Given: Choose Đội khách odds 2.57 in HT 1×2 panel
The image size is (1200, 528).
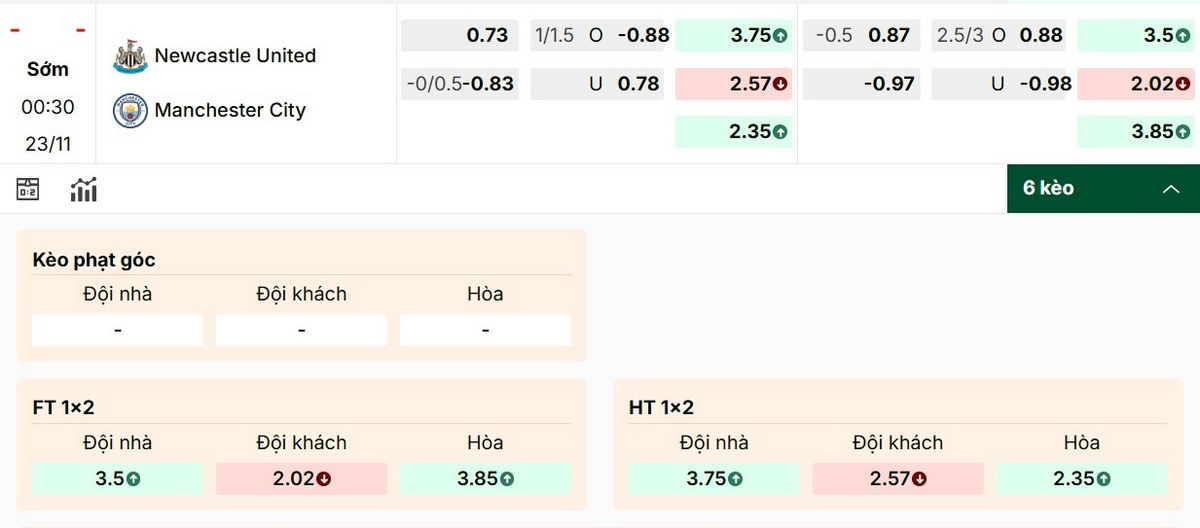Looking at the screenshot, I should 897,479.
